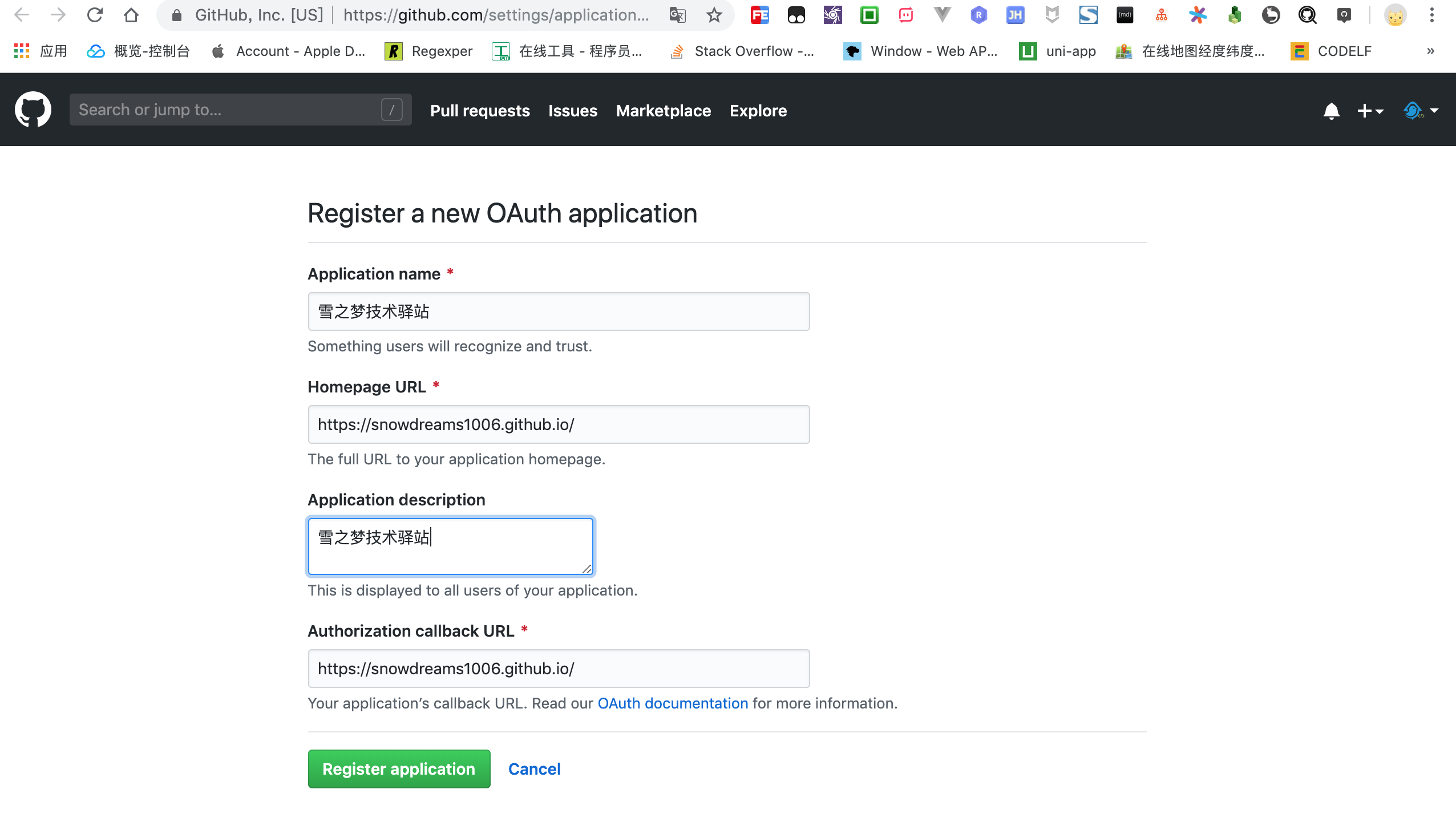This screenshot has height=826, width=1456.
Task: Click the markdown (md) extension icon
Action: [x=1125, y=15]
